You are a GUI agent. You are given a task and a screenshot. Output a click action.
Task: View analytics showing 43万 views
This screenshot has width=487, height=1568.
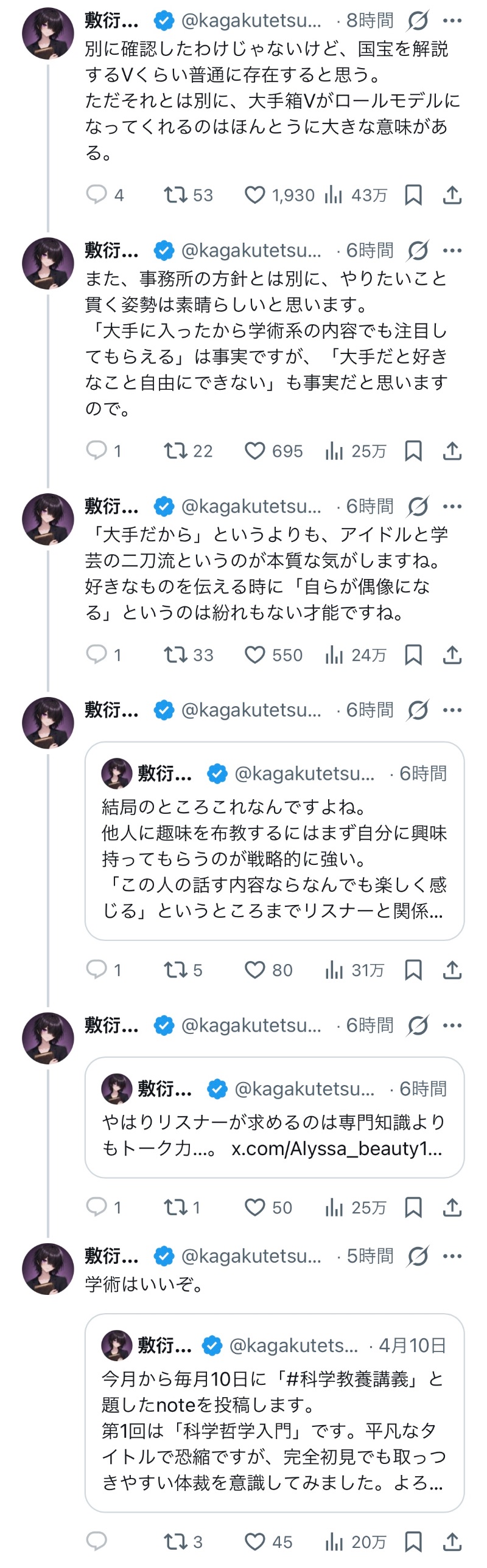click(x=356, y=195)
